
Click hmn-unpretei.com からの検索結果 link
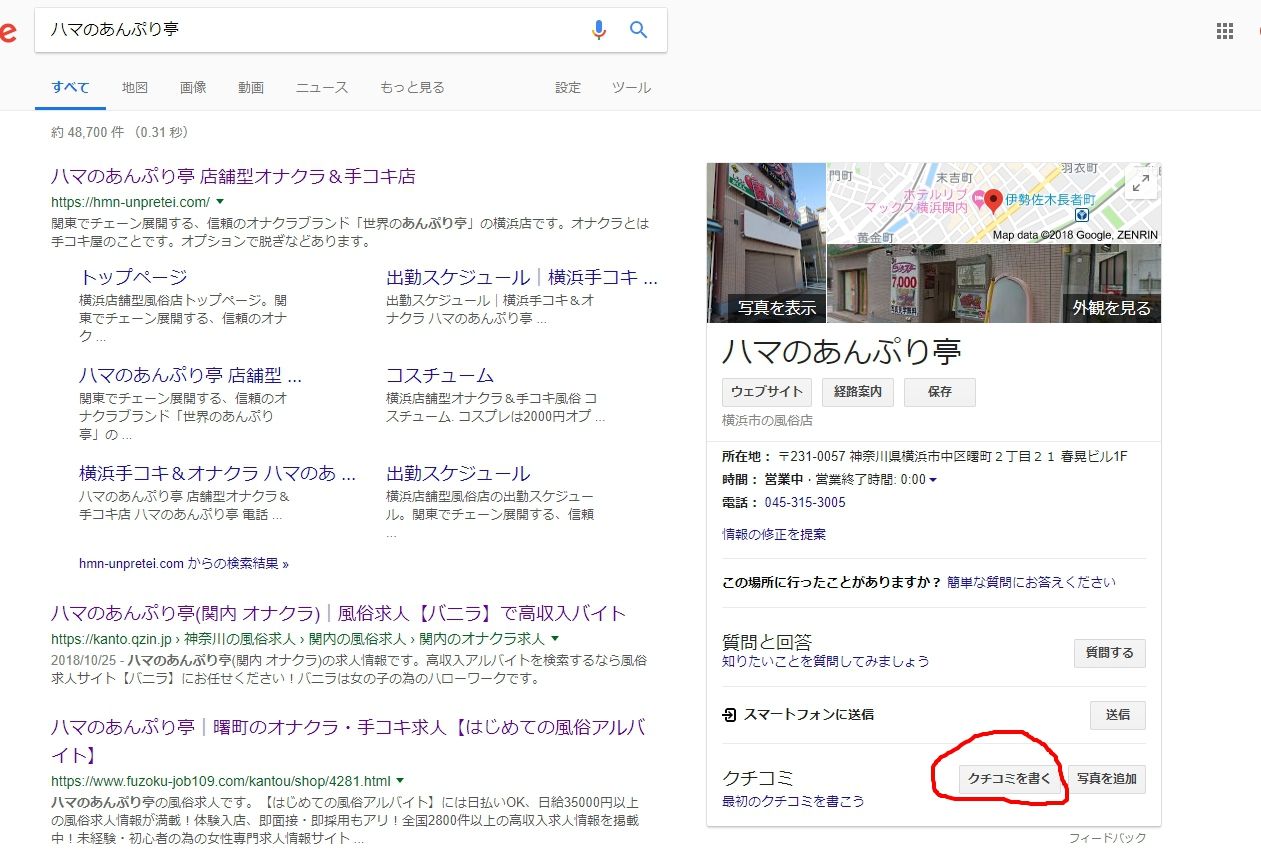click(x=184, y=564)
